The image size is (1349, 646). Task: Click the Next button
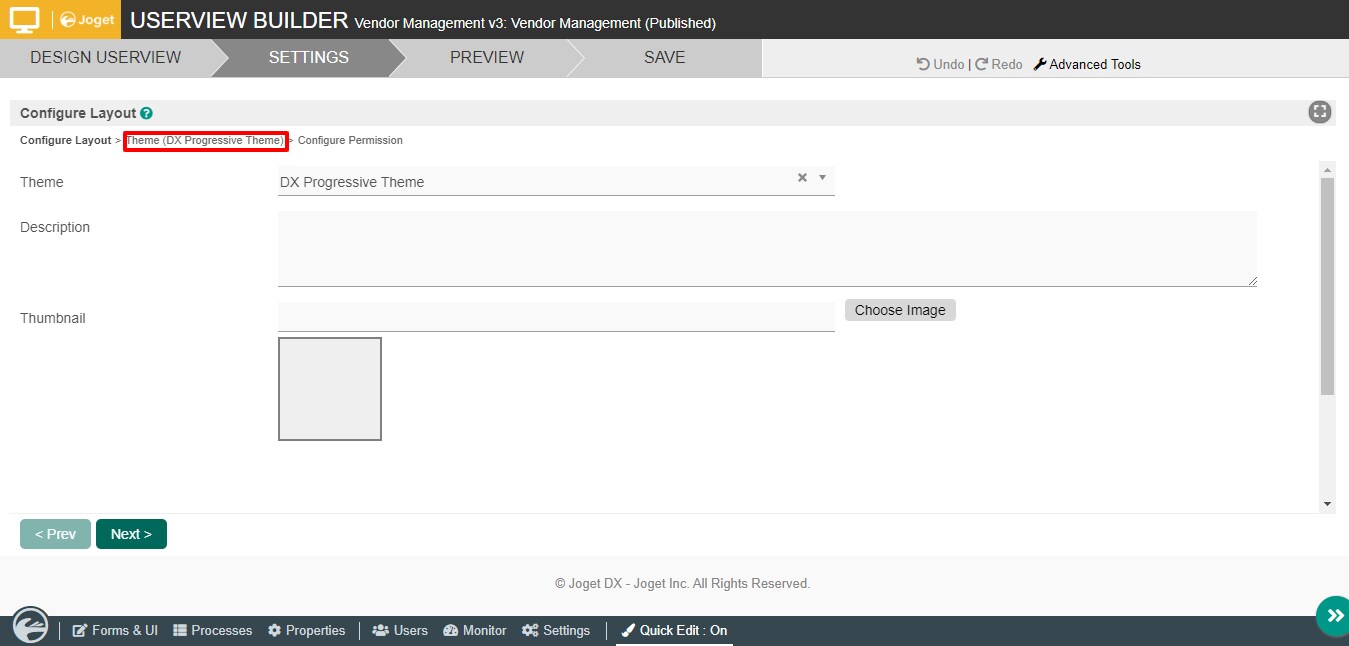[x=131, y=534]
